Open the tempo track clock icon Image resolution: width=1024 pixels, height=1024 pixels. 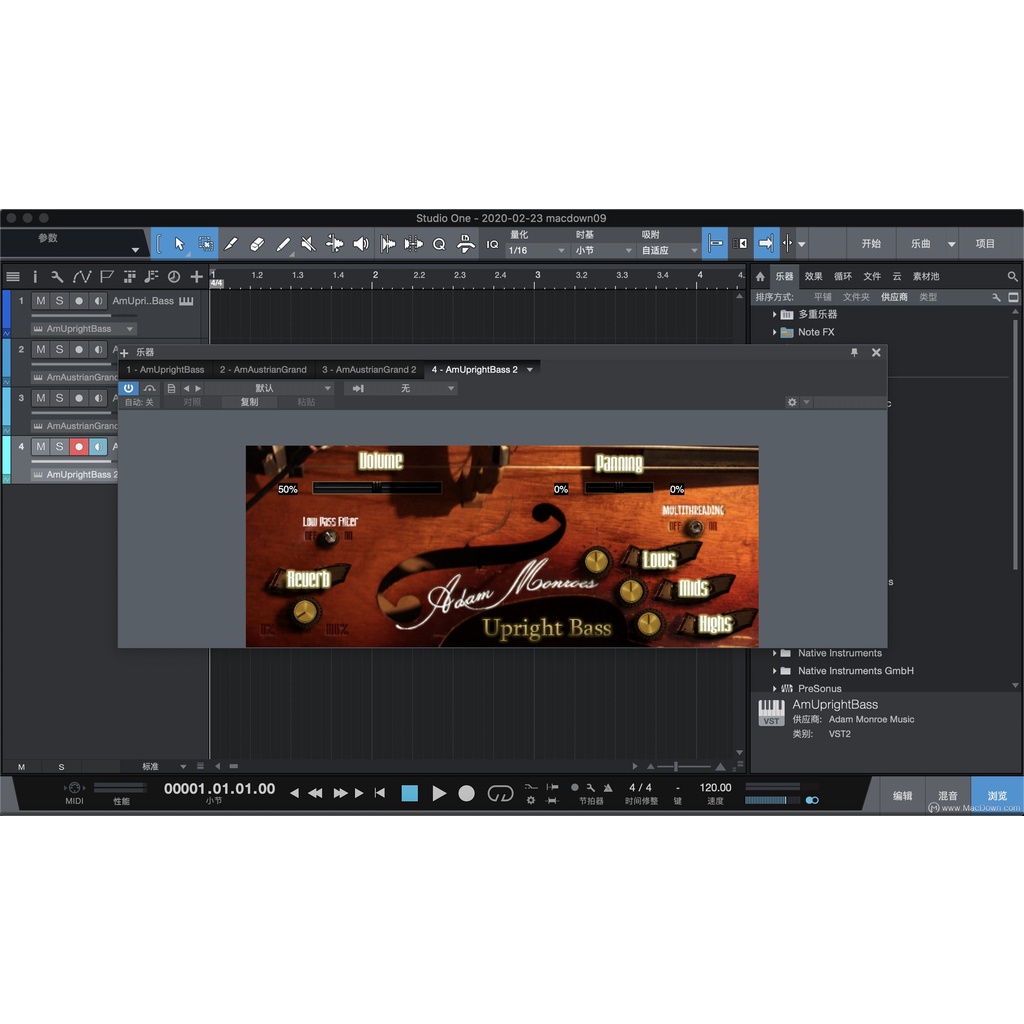[174, 277]
